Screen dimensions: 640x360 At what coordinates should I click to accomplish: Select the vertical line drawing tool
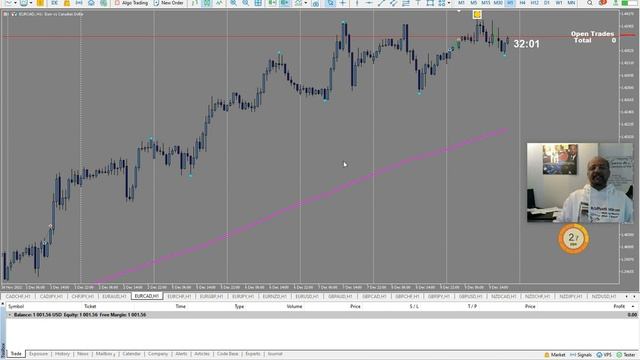click(357, 3)
